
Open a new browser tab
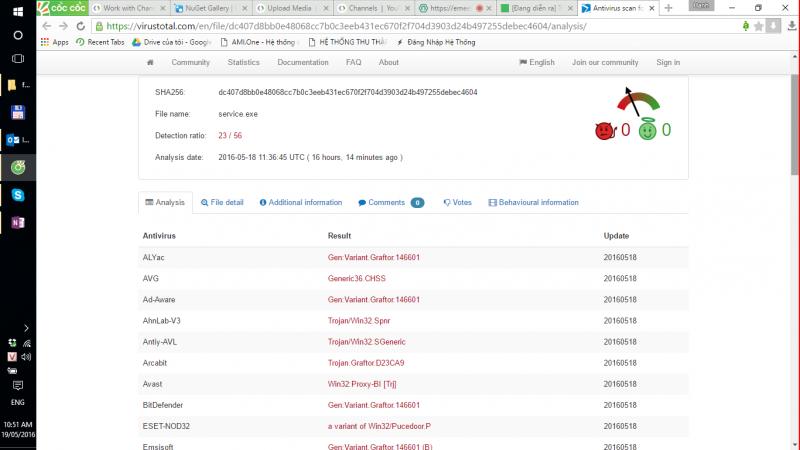coord(668,8)
